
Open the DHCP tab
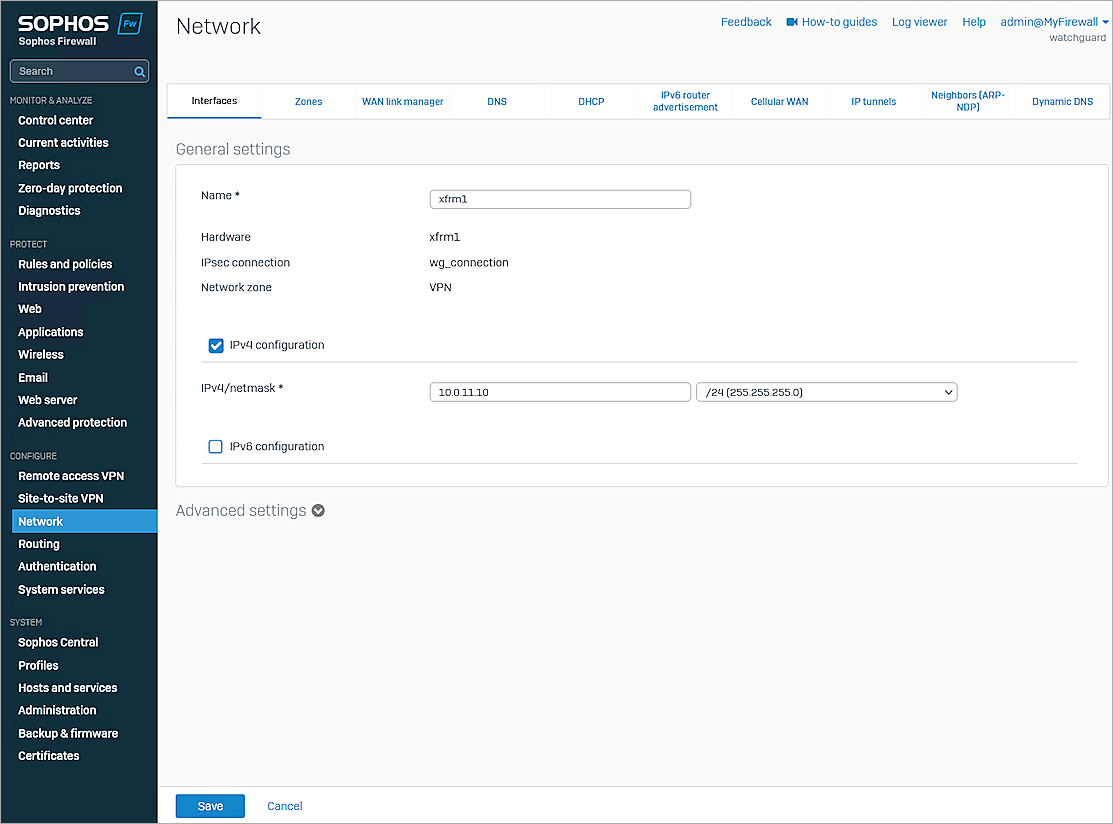point(591,101)
